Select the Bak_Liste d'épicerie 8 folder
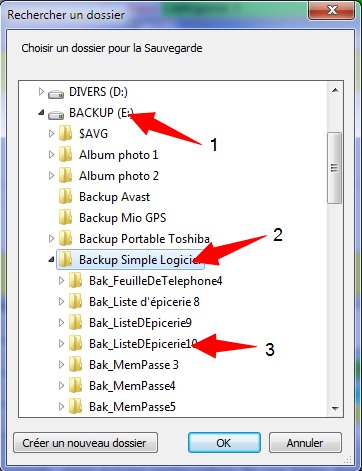The height and width of the screenshot is (471, 362). coord(144,302)
